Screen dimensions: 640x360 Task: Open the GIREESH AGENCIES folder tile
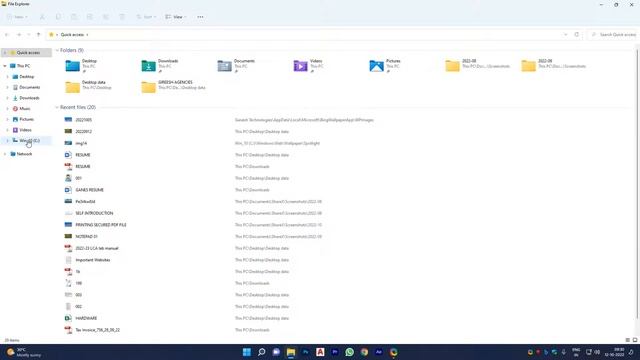click(174, 87)
